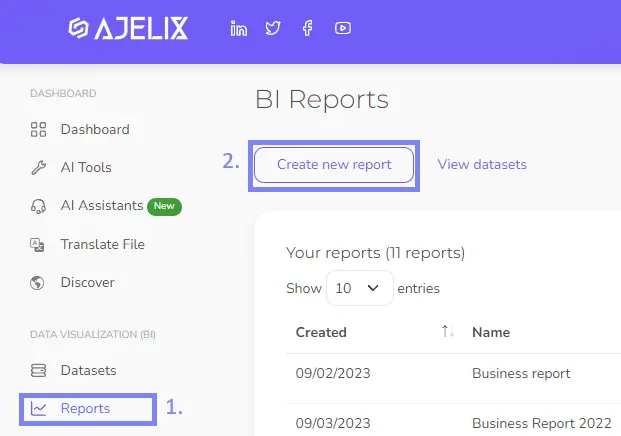Click the Datasets database icon
The height and width of the screenshot is (436, 621).
(38, 371)
